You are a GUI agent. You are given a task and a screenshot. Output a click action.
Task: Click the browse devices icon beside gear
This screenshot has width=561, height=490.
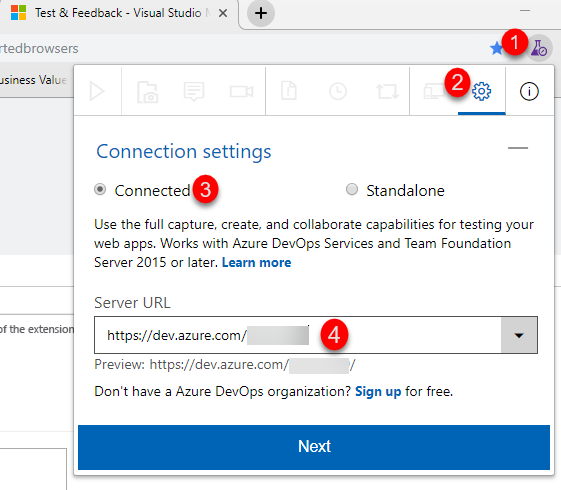(433, 92)
